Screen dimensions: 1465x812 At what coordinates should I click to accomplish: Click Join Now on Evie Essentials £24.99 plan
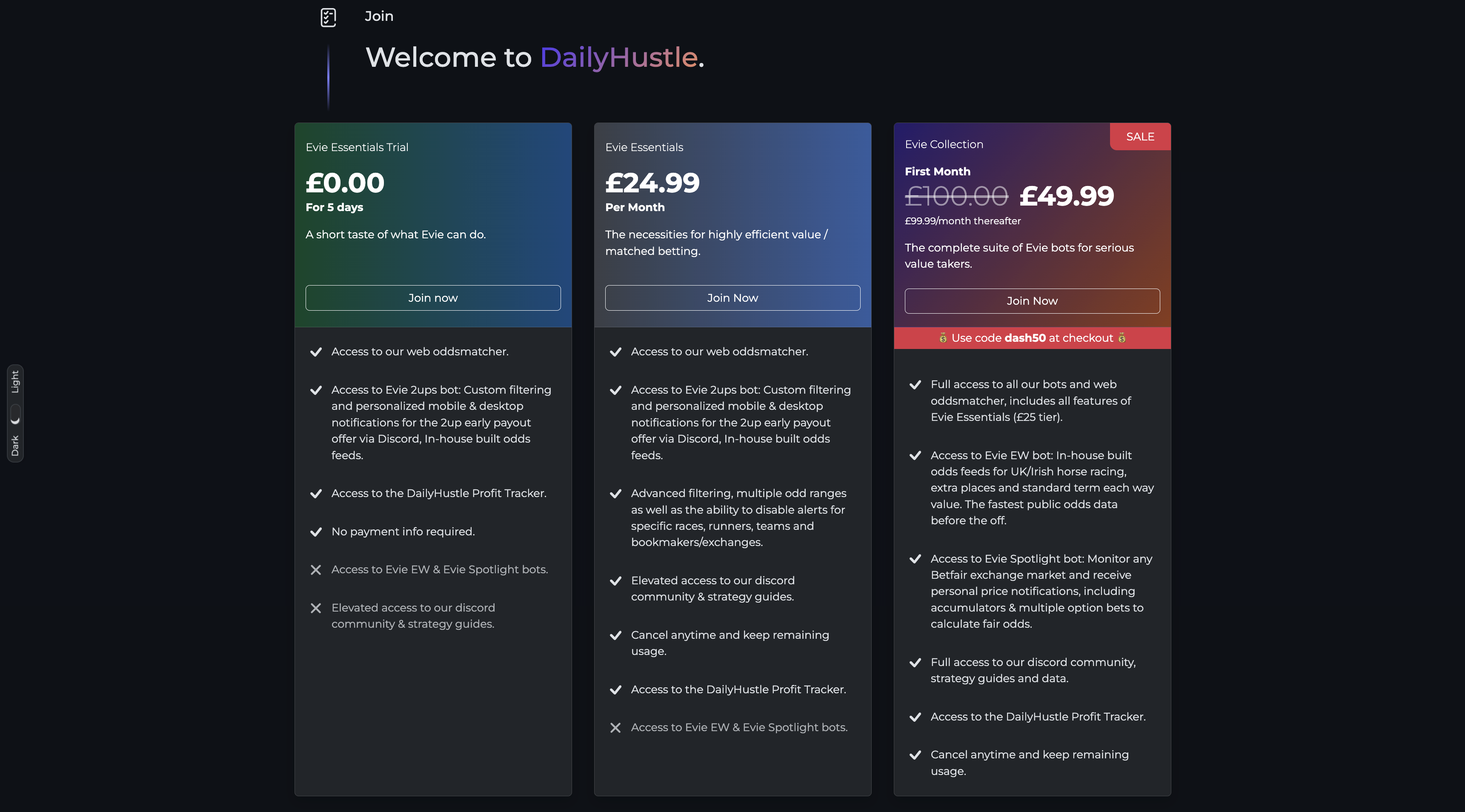point(732,298)
